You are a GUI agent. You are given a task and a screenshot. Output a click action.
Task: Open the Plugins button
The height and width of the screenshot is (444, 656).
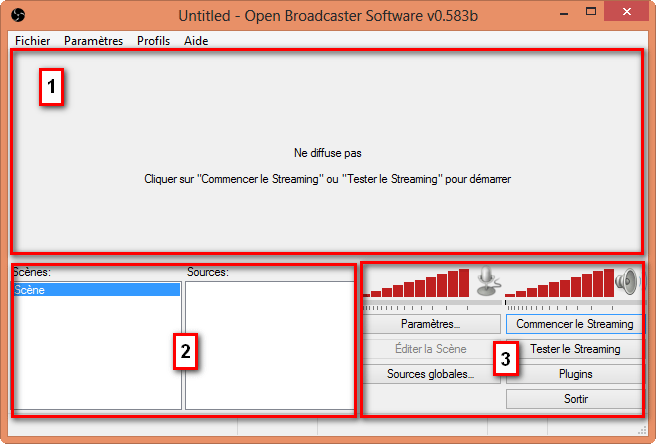pyautogui.click(x=574, y=374)
